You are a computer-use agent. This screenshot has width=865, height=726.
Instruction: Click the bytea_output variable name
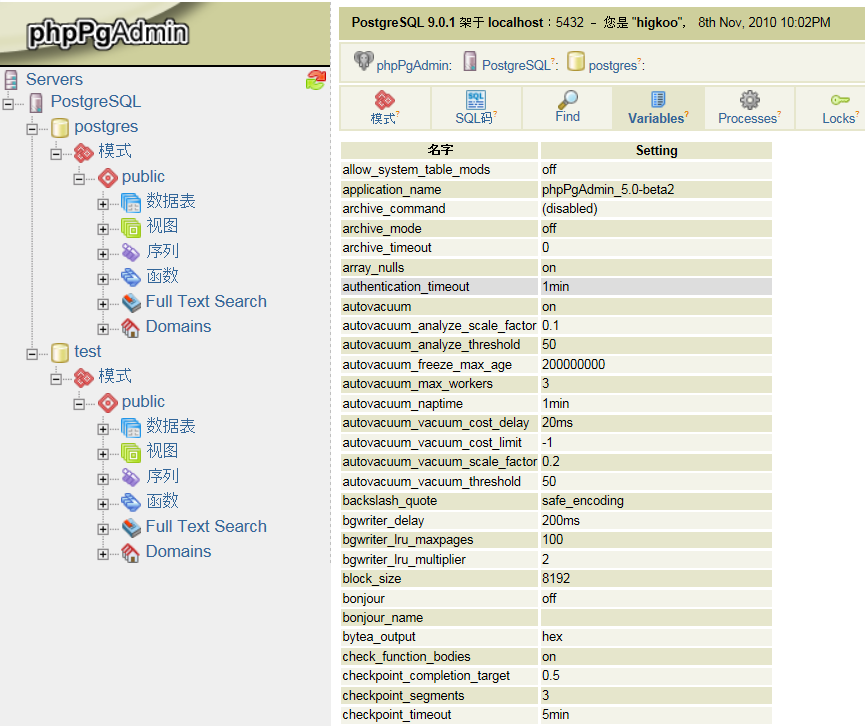[x=378, y=637]
